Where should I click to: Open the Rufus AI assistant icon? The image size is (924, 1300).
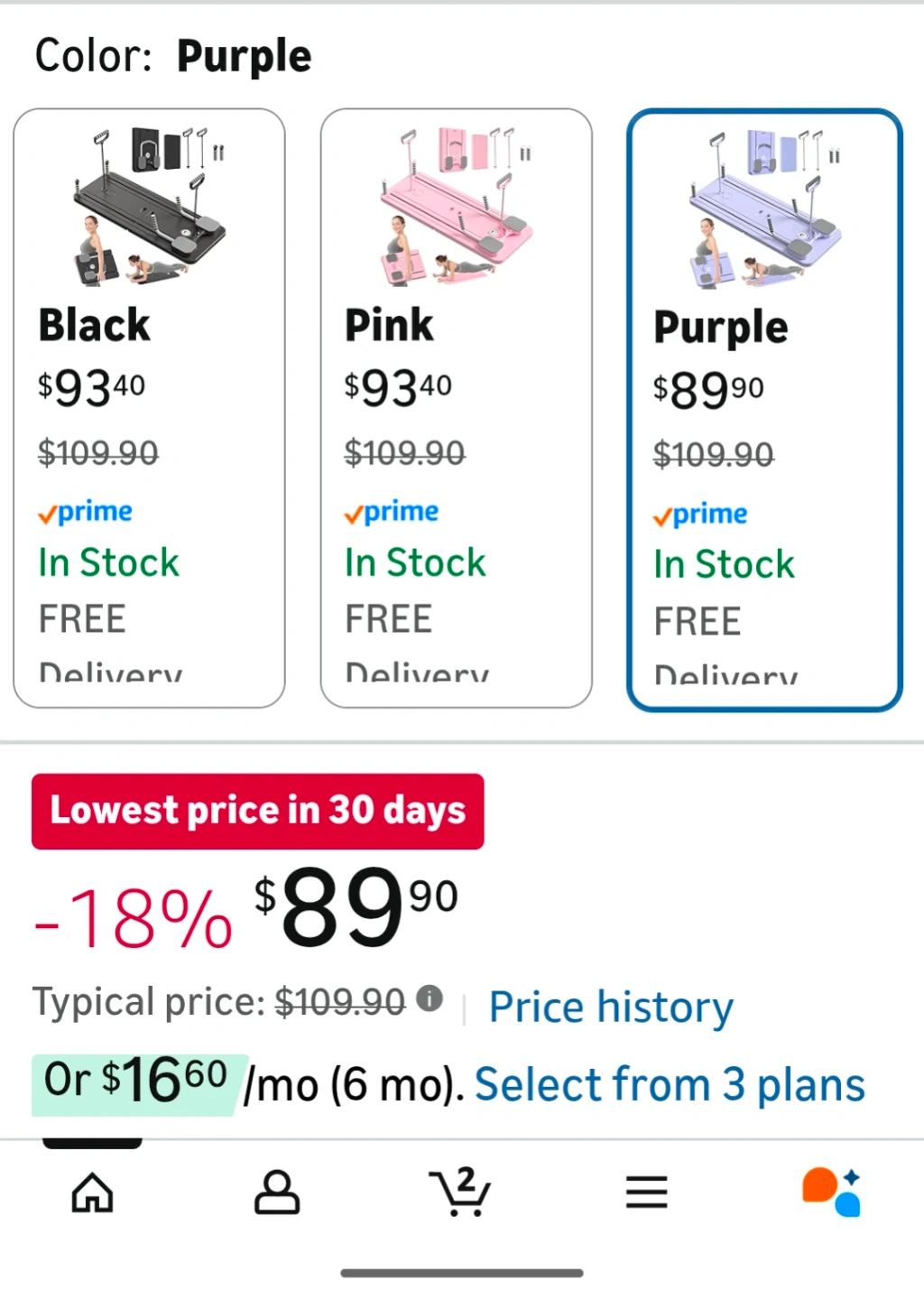[x=831, y=1193]
